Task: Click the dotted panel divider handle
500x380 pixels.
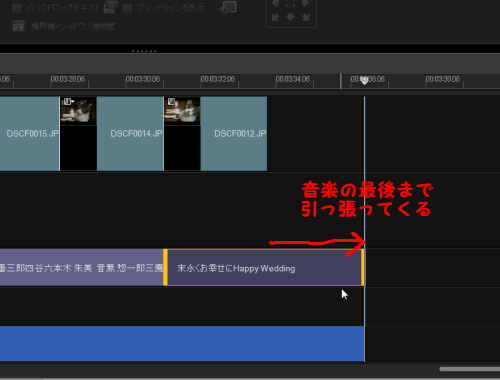Action: click(144, 51)
